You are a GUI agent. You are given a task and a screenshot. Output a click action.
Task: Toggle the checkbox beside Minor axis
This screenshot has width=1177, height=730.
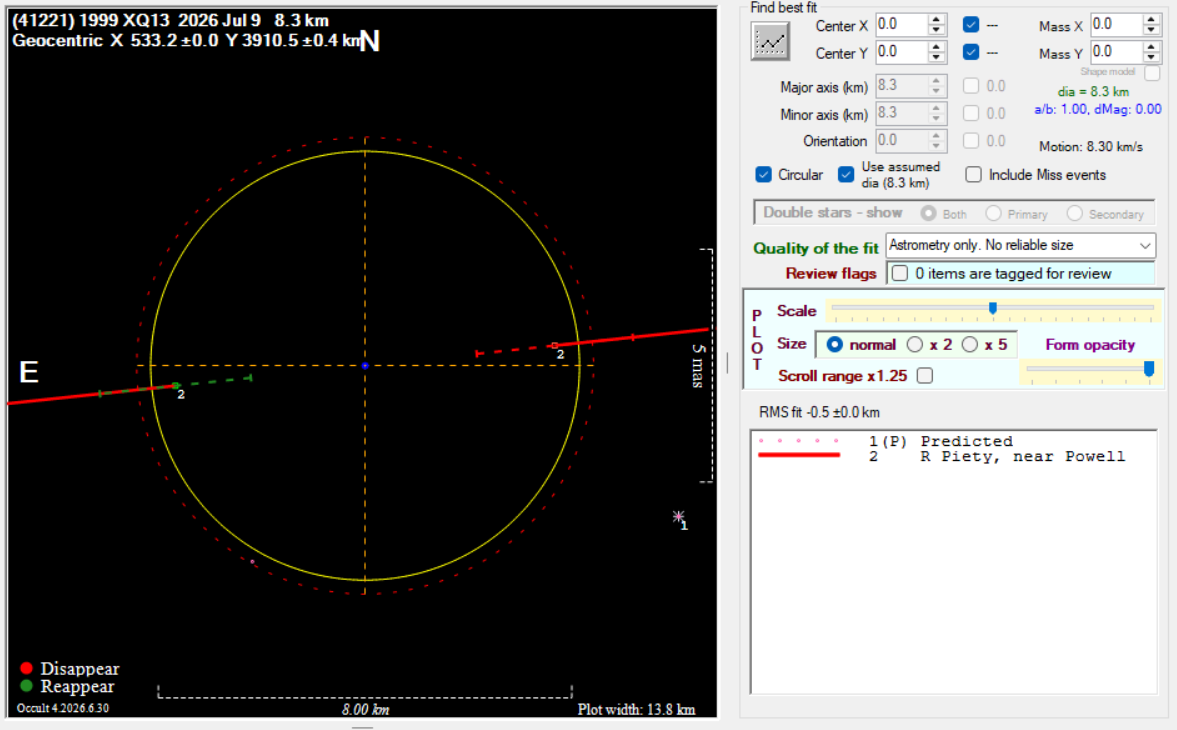coord(971,113)
